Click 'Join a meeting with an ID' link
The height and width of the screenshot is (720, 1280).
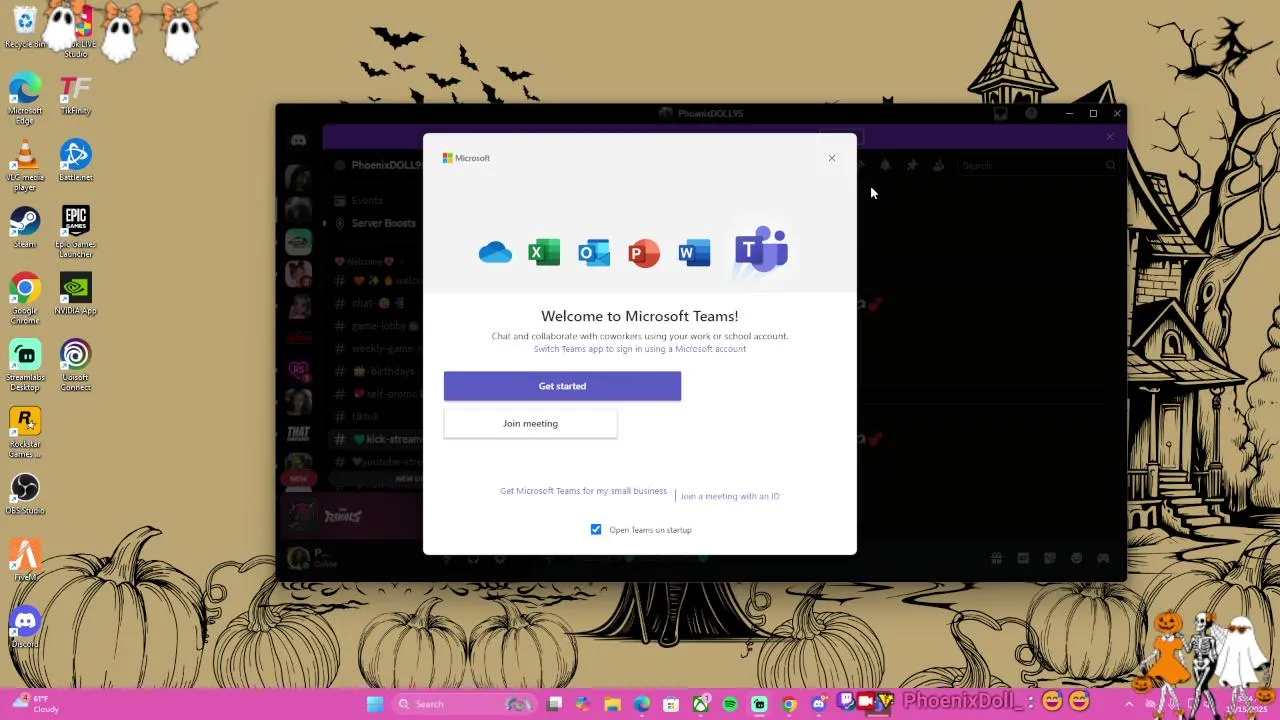tap(730, 496)
